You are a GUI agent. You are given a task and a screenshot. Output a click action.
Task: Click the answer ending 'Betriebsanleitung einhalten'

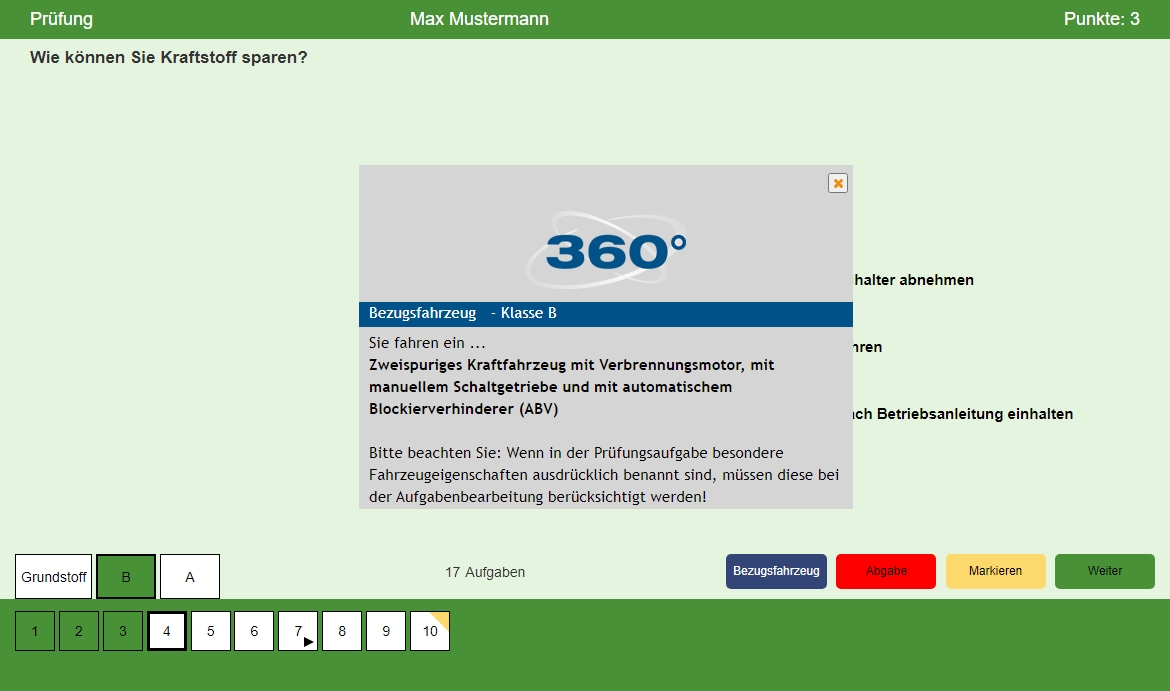click(963, 414)
